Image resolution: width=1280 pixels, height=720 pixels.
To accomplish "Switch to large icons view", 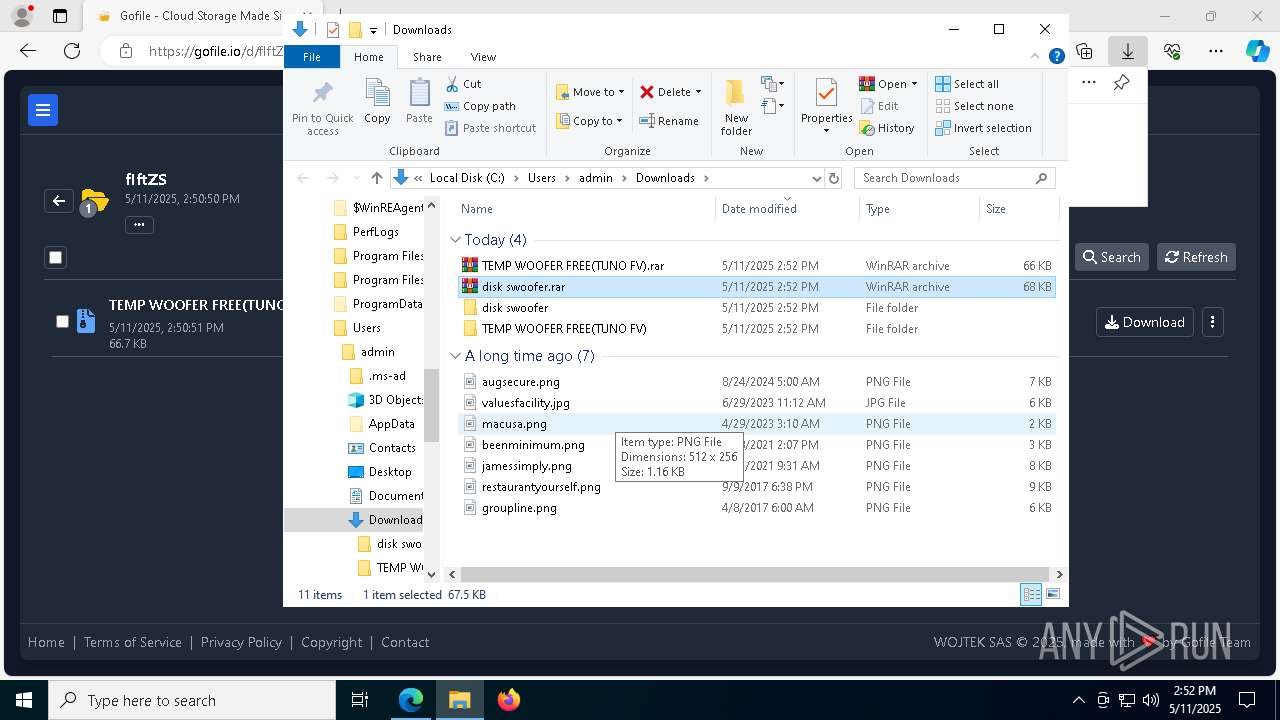I will (1052, 594).
